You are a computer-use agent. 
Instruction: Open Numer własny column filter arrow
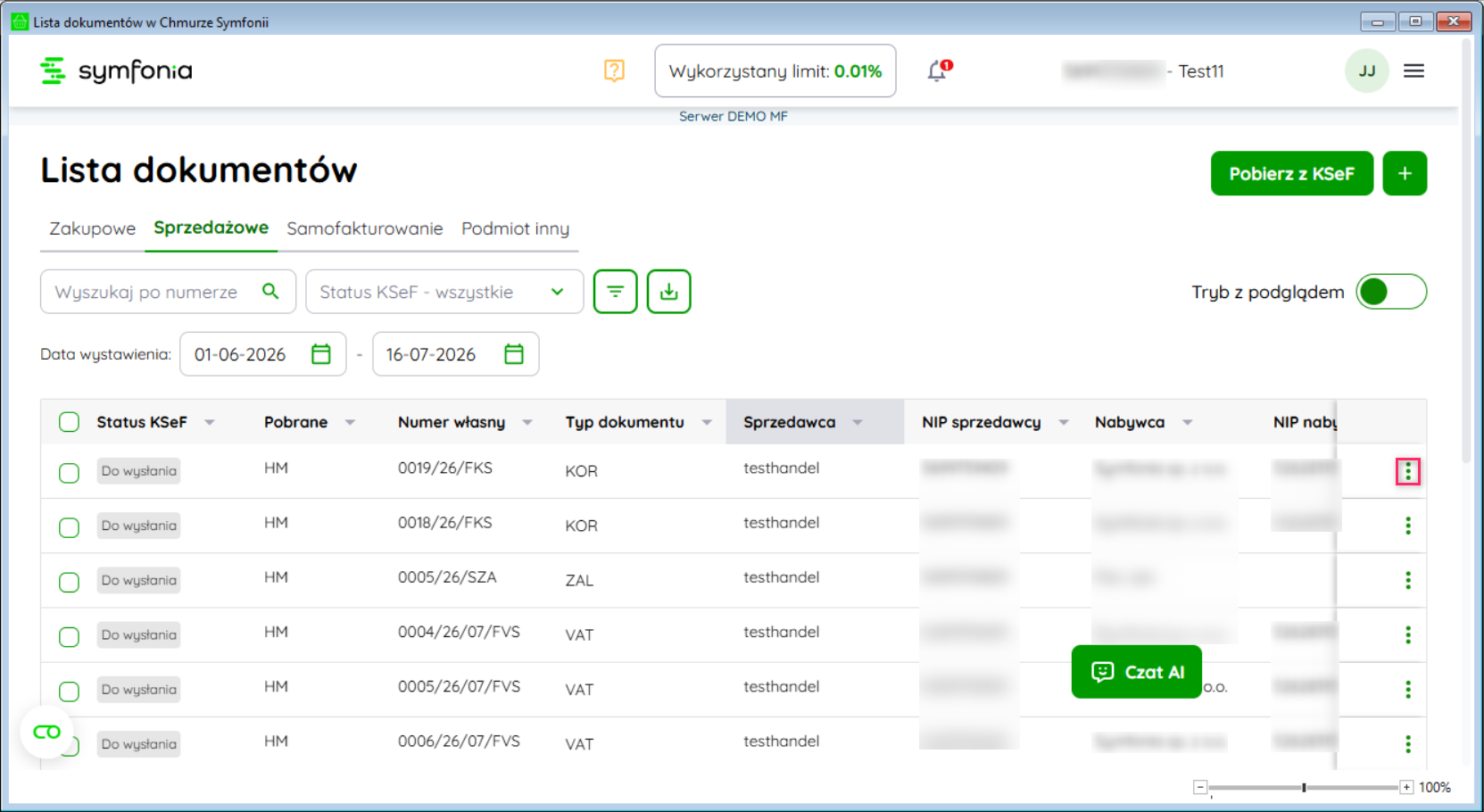[527, 422]
